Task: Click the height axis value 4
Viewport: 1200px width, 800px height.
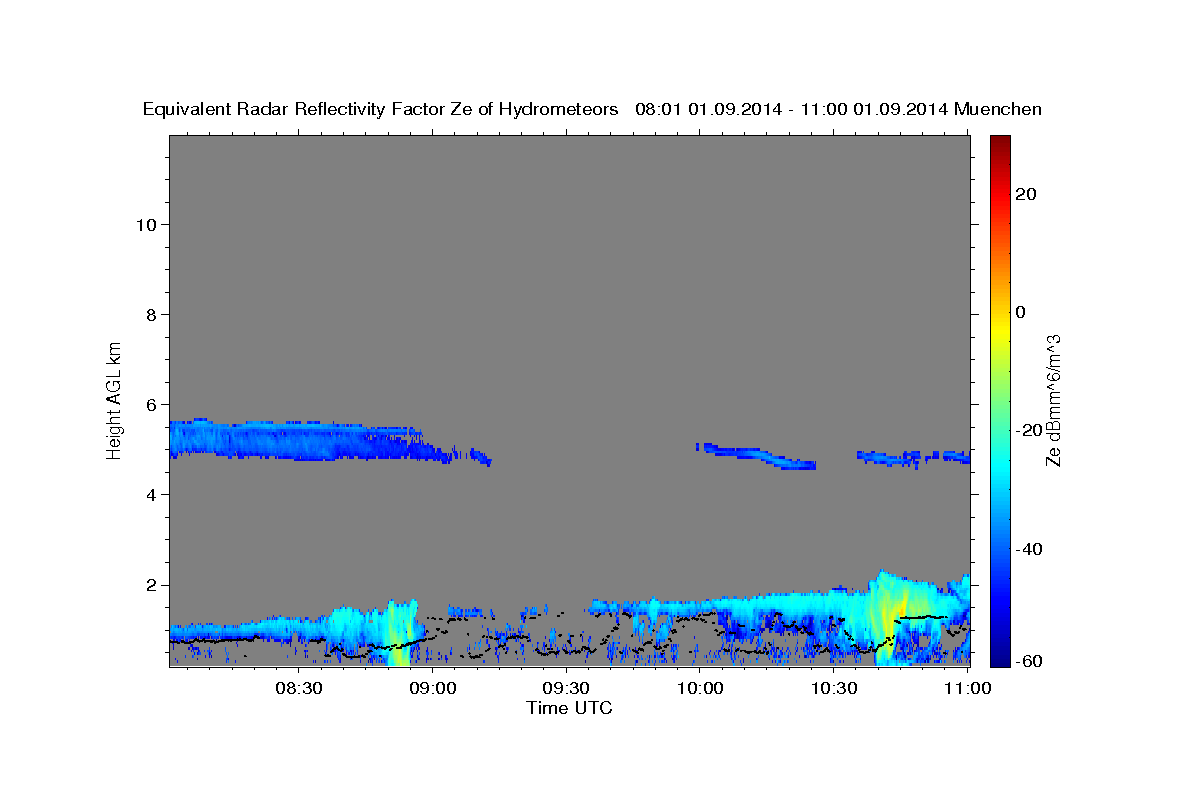Action: click(150, 494)
